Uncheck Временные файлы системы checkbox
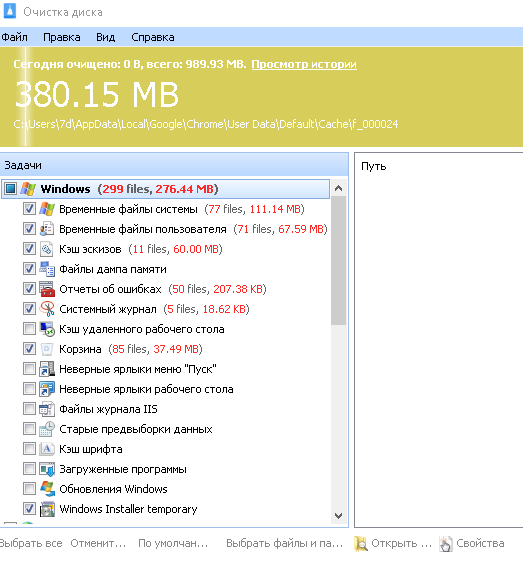The image size is (523, 561). (29, 208)
